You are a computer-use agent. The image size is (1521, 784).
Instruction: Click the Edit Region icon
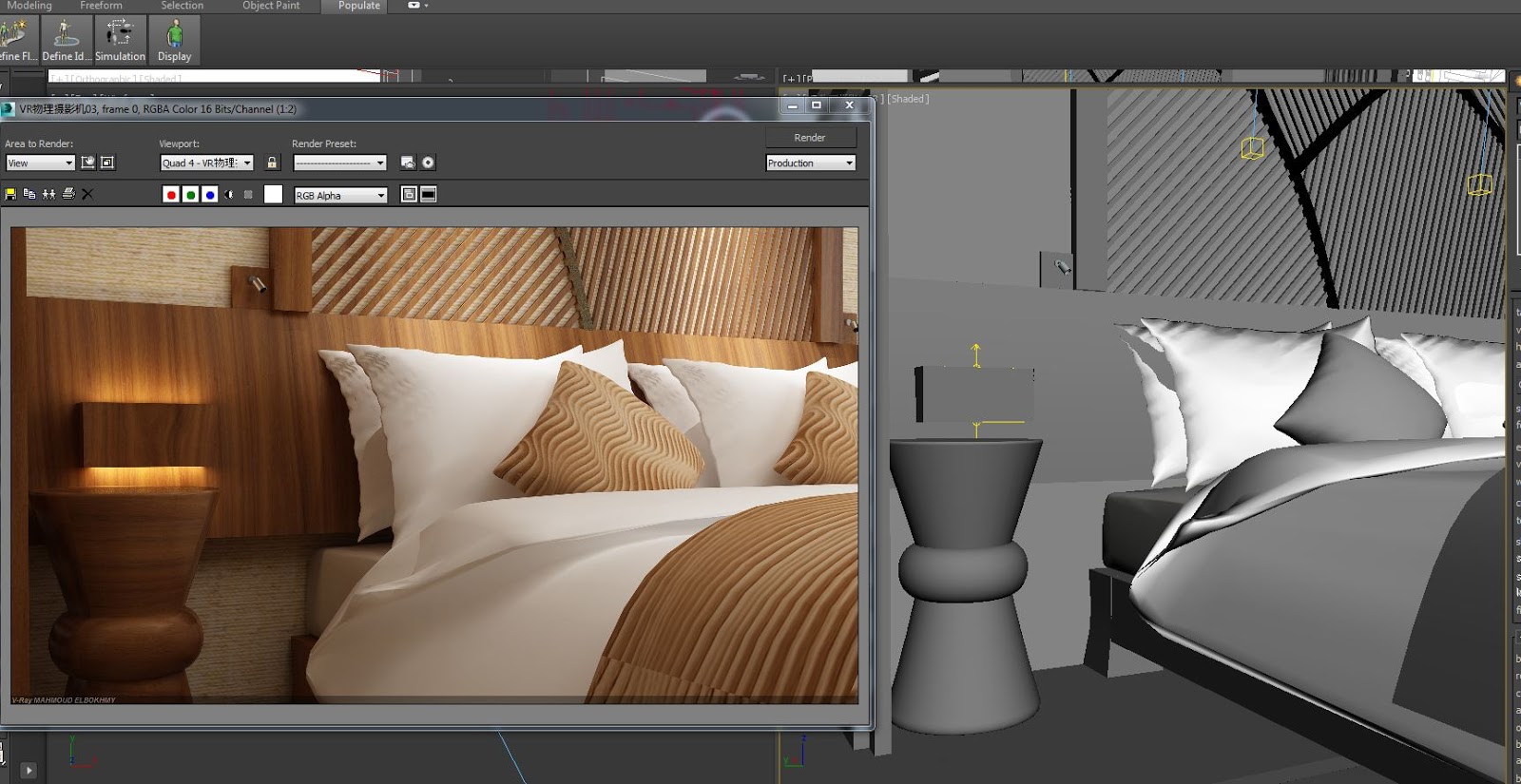pos(88,163)
